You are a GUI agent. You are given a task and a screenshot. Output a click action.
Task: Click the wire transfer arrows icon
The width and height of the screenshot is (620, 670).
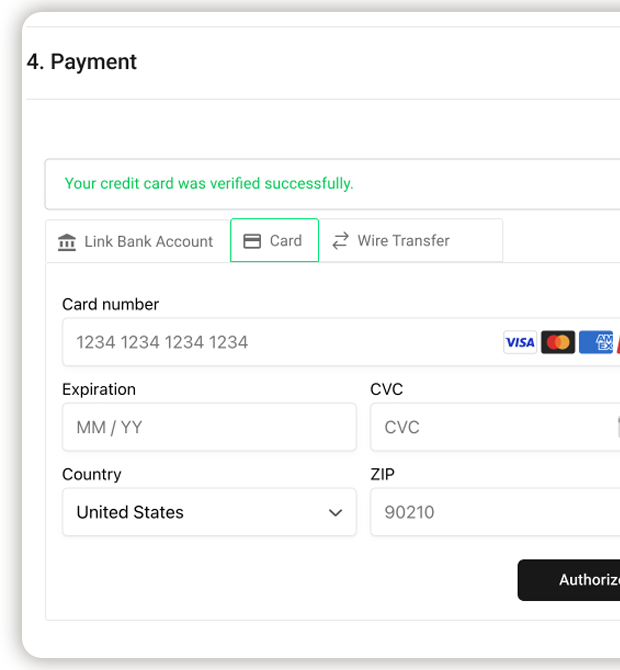click(x=340, y=241)
